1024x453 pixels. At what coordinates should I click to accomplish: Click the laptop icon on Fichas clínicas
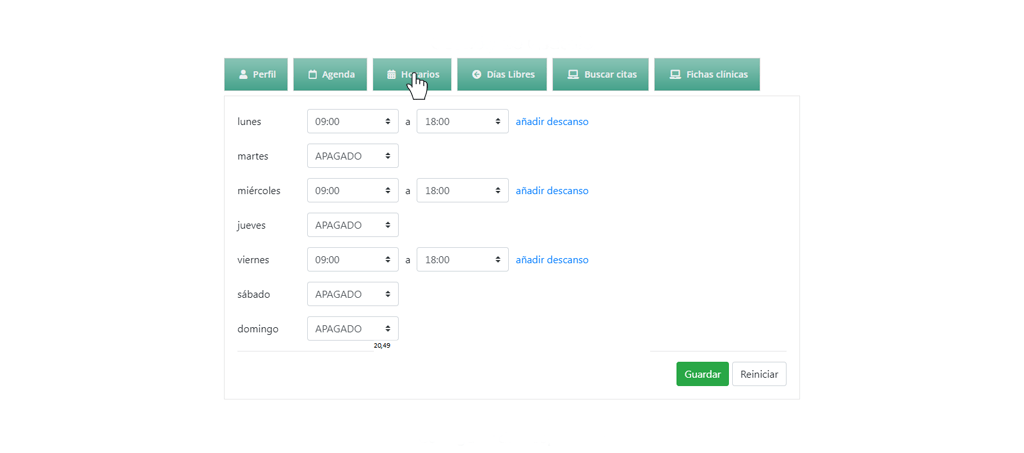[x=675, y=75]
